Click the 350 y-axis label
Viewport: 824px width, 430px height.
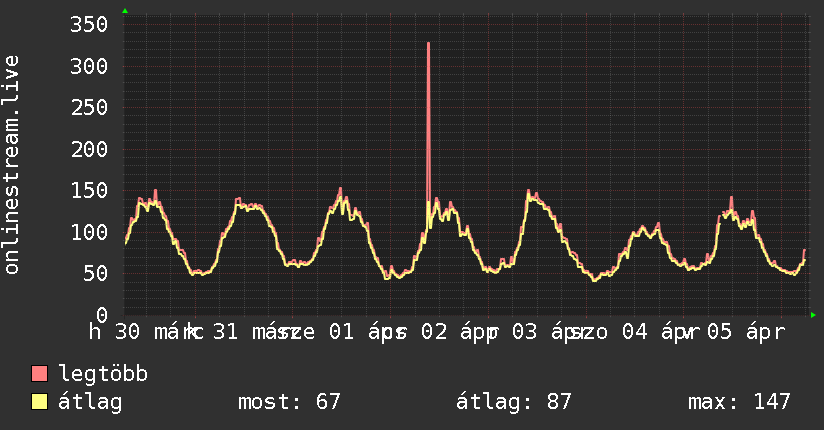89,25
